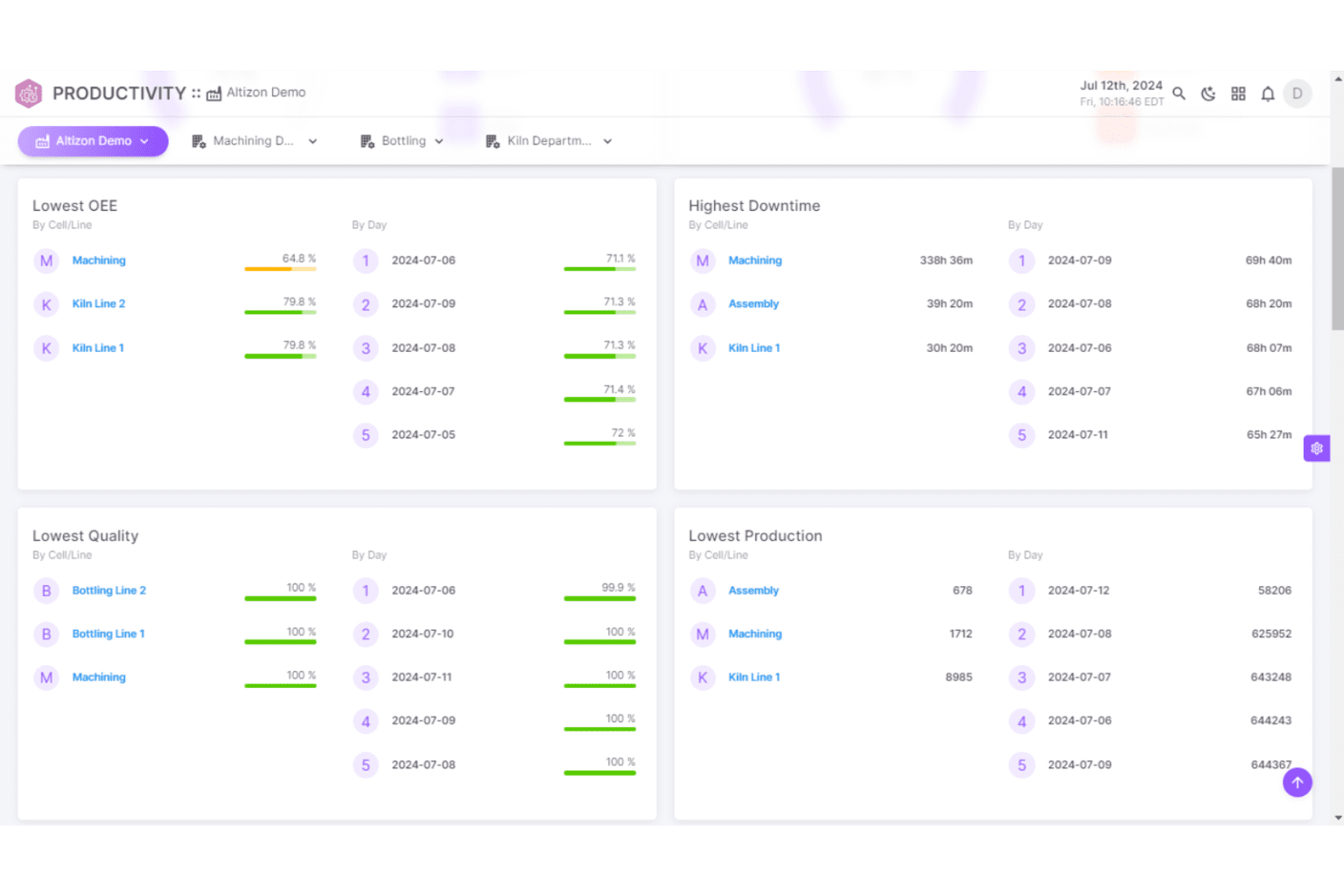Screen dimensions: 1344x896
Task: Click the search magnifier icon
Action: coord(1179,94)
